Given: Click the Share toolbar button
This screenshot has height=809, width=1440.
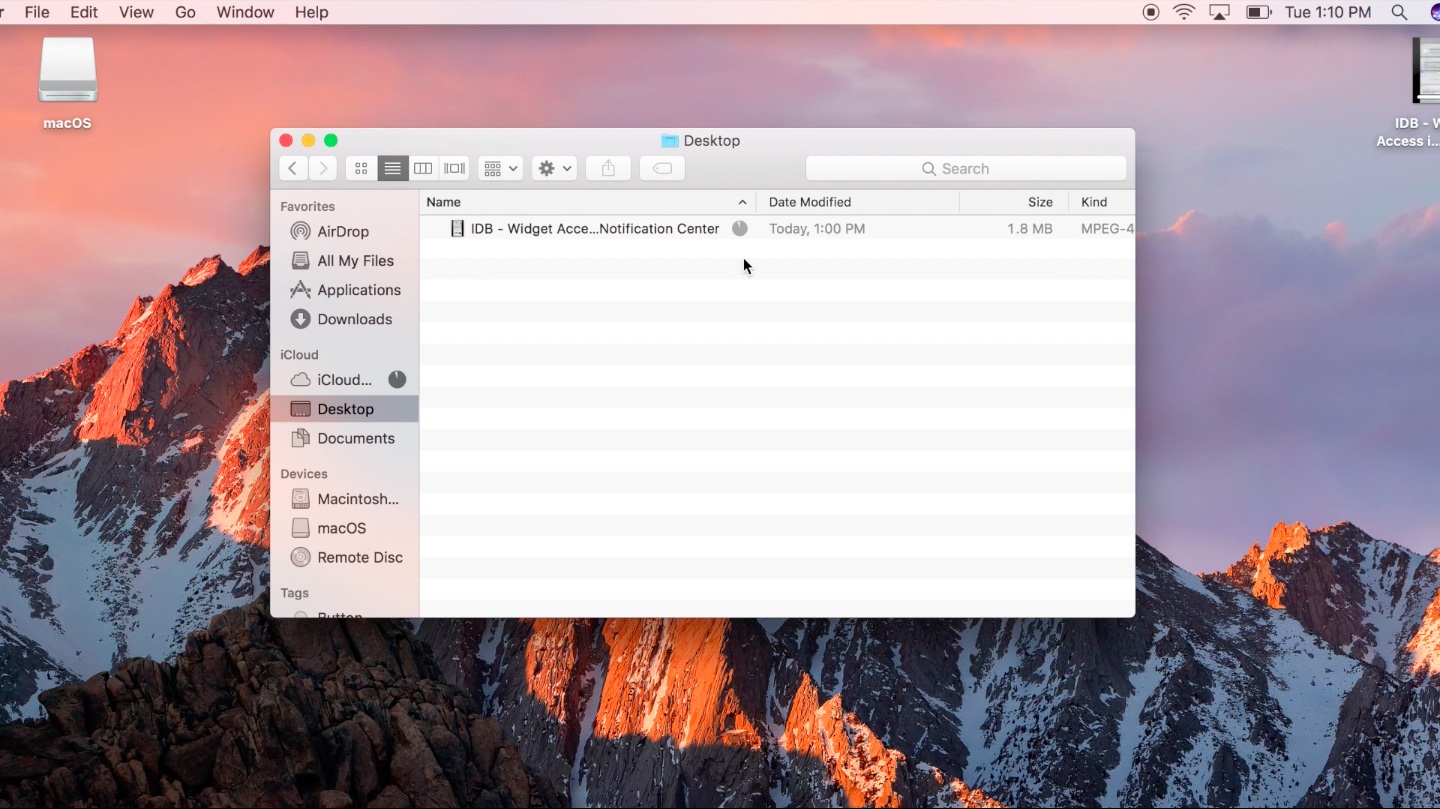Looking at the screenshot, I should (x=608, y=169).
